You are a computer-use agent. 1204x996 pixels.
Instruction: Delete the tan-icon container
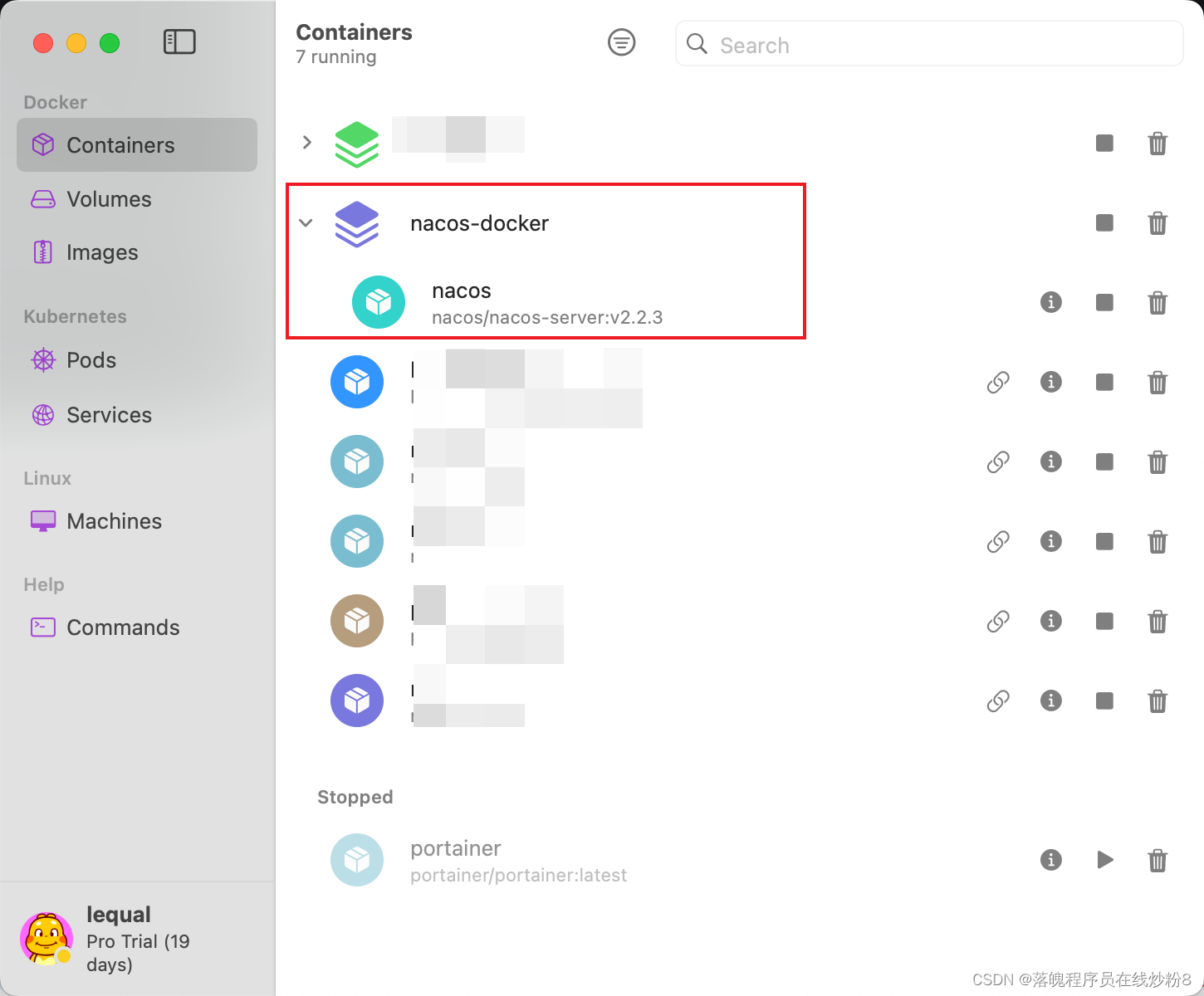[x=1158, y=622]
